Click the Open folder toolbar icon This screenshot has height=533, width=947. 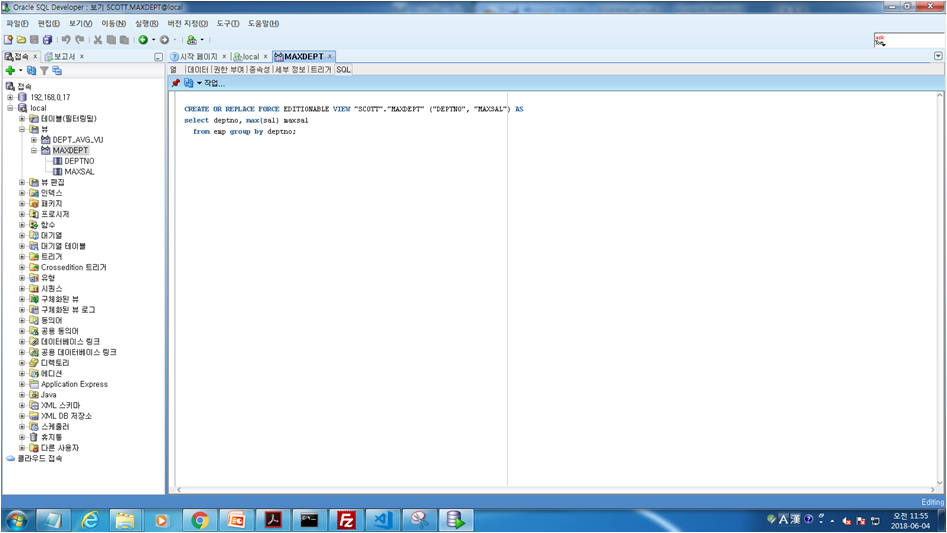[21, 40]
